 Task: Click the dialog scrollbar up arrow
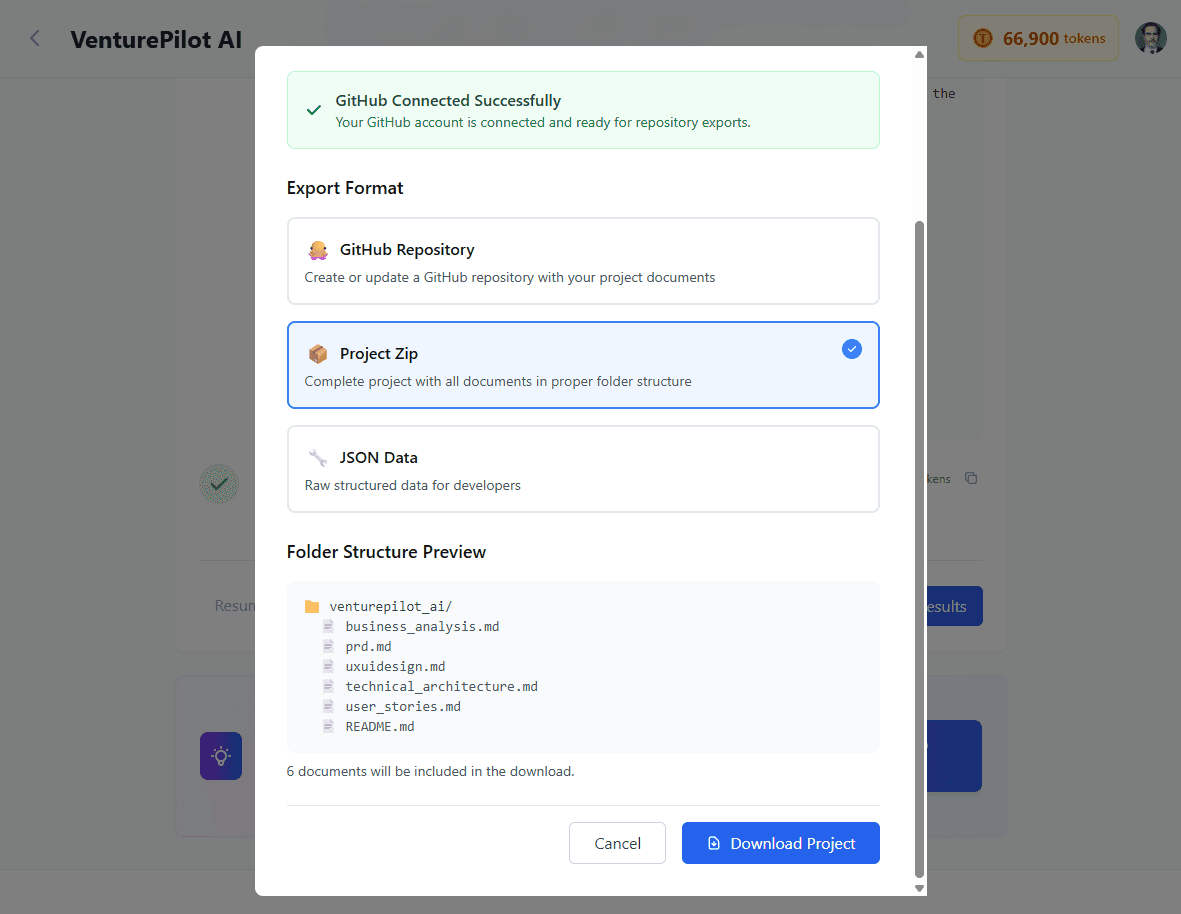(919, 54)
